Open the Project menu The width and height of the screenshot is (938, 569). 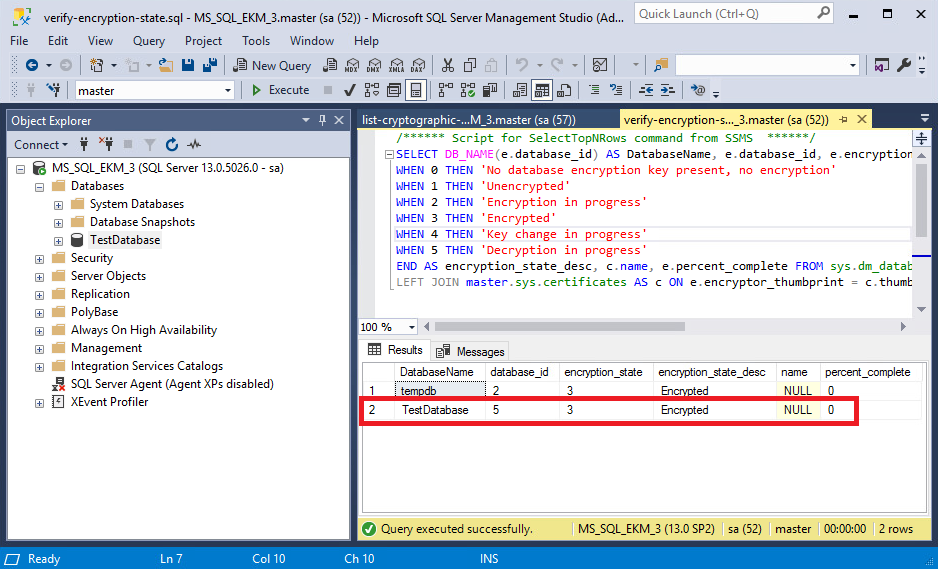[x=203, y=41]
